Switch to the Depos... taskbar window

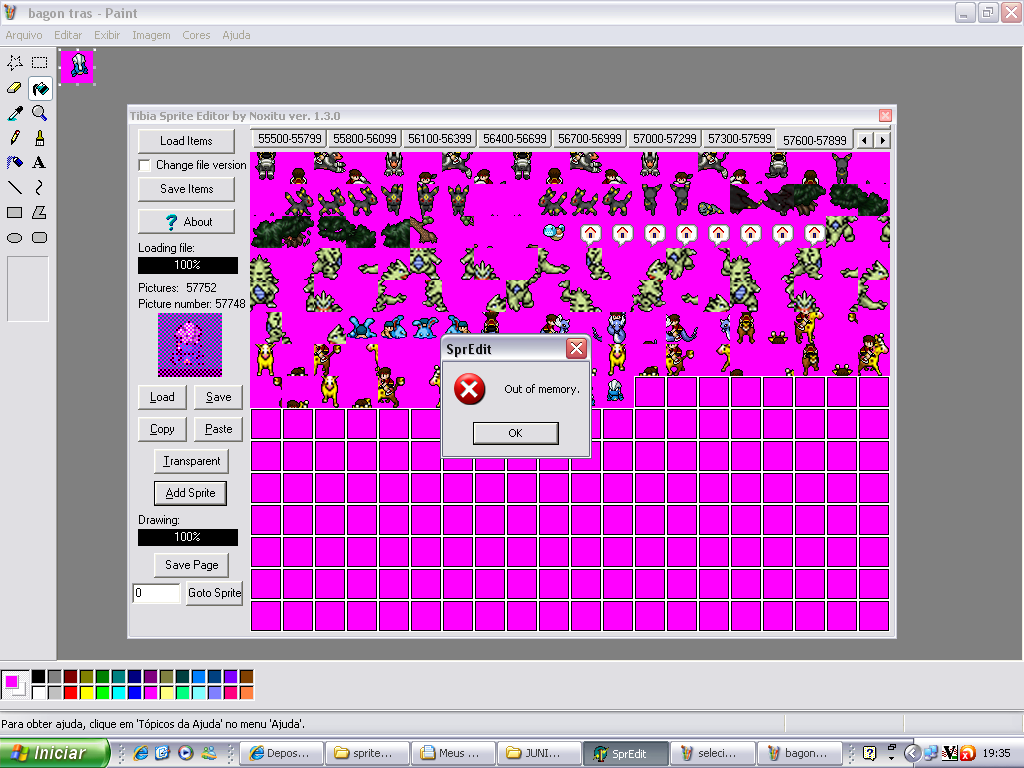[x=283, y=753]
